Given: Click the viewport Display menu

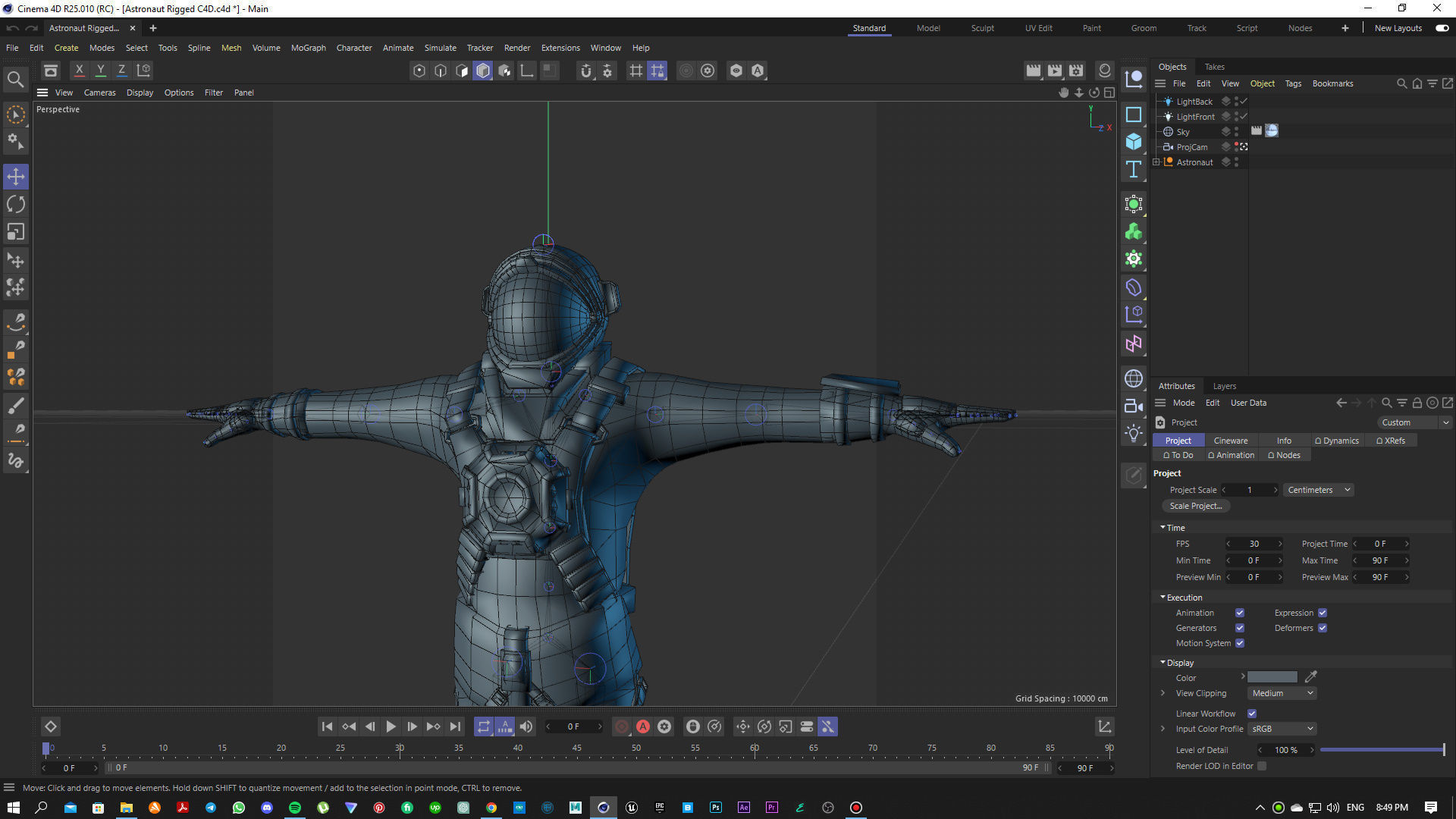Looking at the screenshot, I should pyautogui.click(x=140, y=93).
